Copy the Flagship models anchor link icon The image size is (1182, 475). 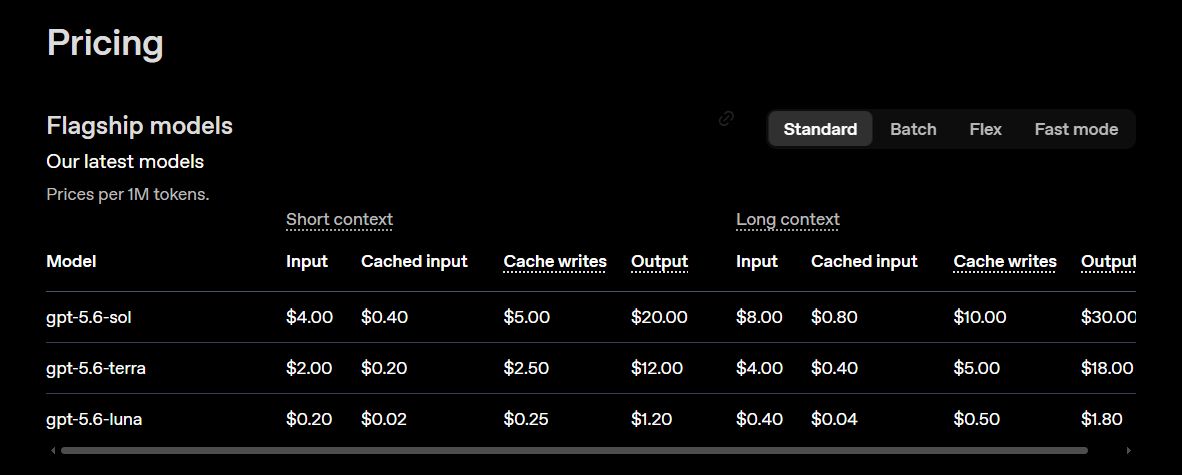coord(726,118)
